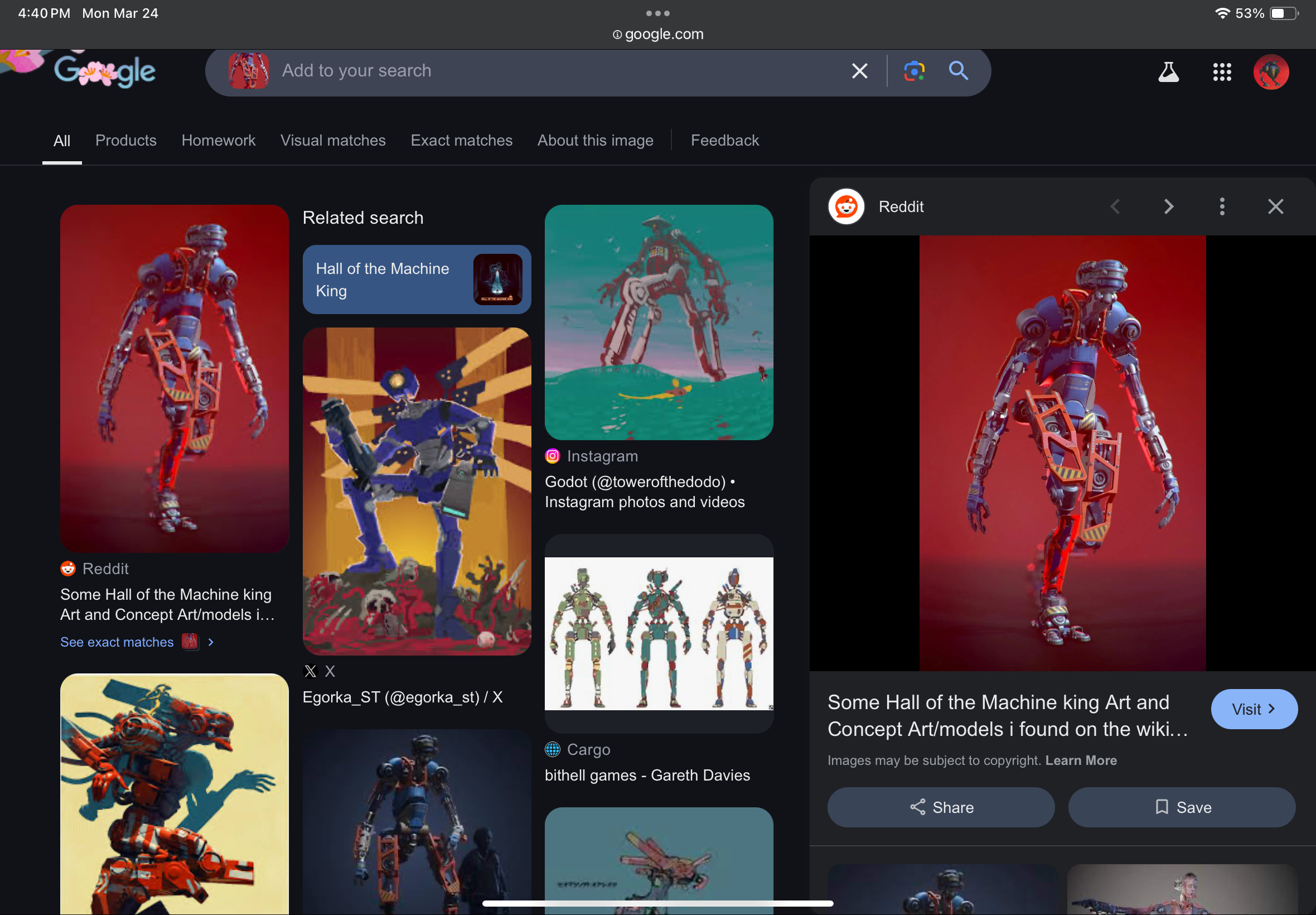Go to previous image in preview panel

tap(1115, 206)
